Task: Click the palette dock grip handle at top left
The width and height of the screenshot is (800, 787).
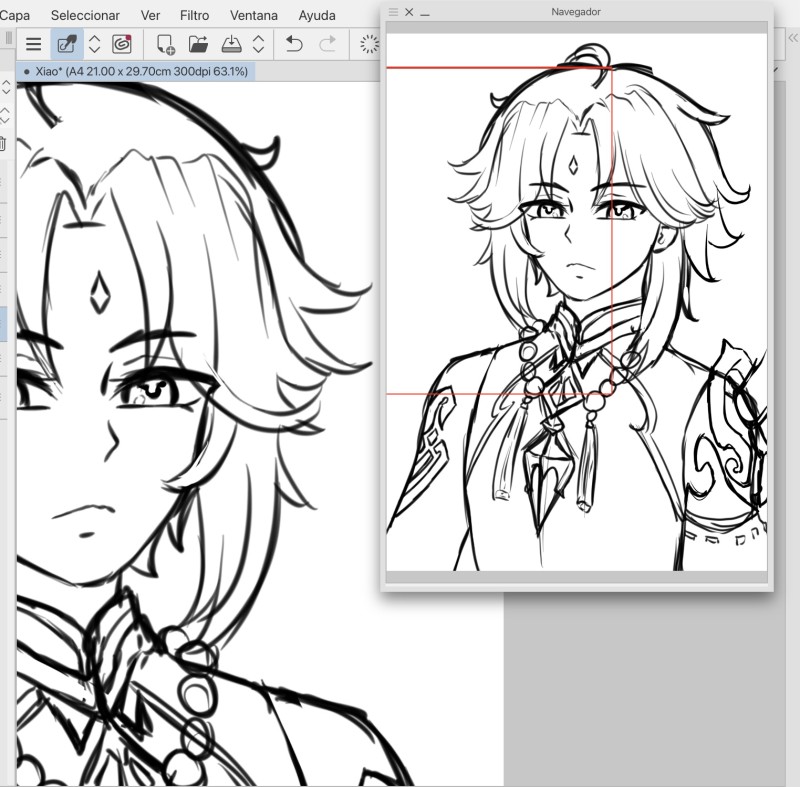Action: tap(9, 37)
